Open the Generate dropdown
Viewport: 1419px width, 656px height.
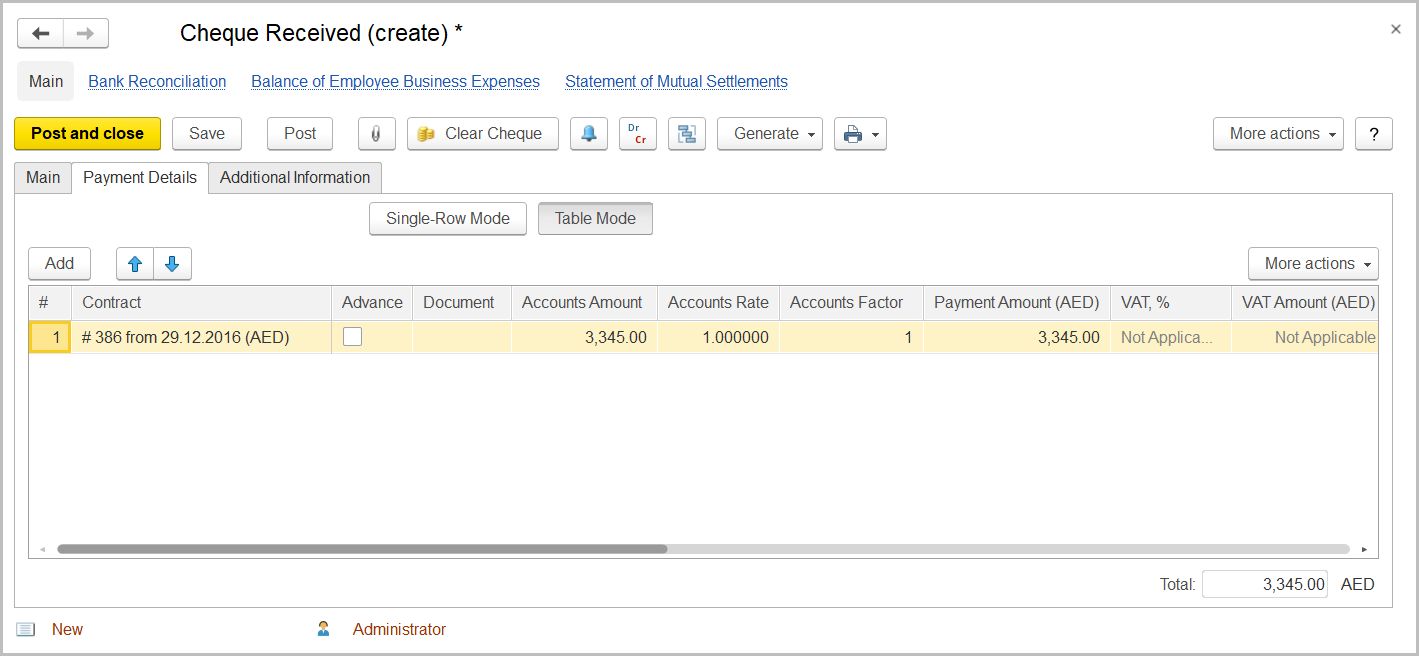(x=769, y=133)
